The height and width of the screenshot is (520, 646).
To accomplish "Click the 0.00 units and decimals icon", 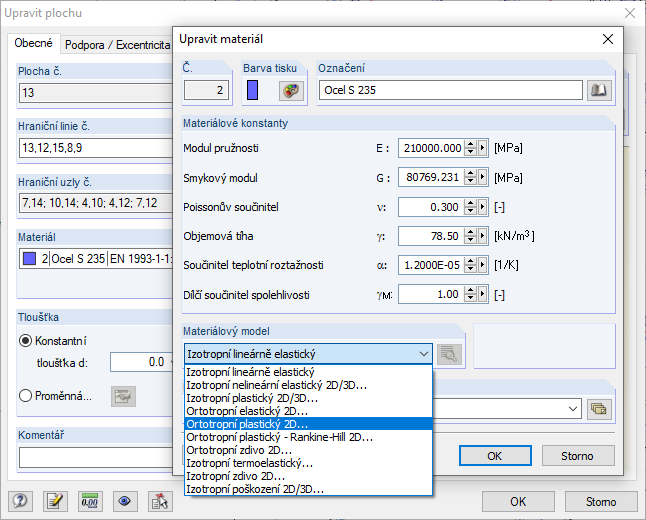I will [x=90, y=502].
